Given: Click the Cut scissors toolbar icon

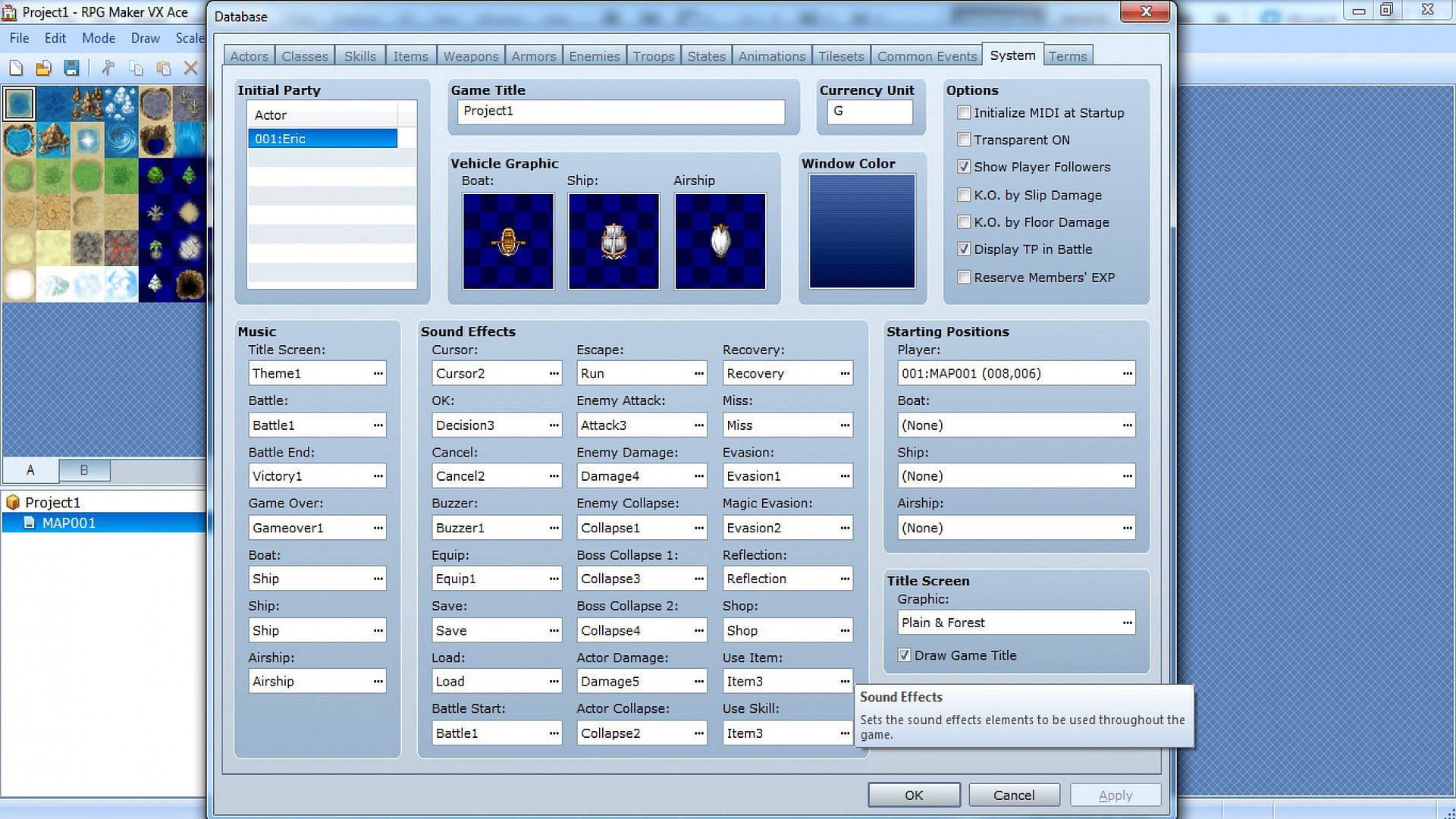Looking at the screenshot, I should (x=108, y=68).
